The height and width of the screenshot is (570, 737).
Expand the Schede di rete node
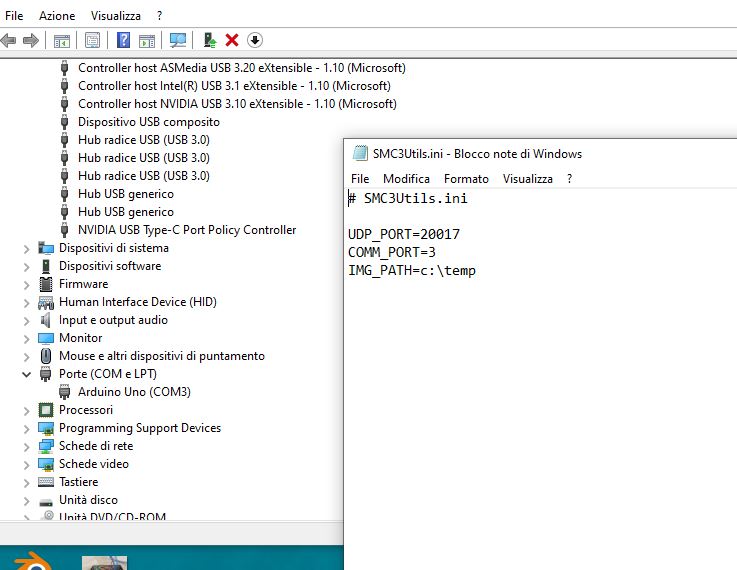[27, 446]
